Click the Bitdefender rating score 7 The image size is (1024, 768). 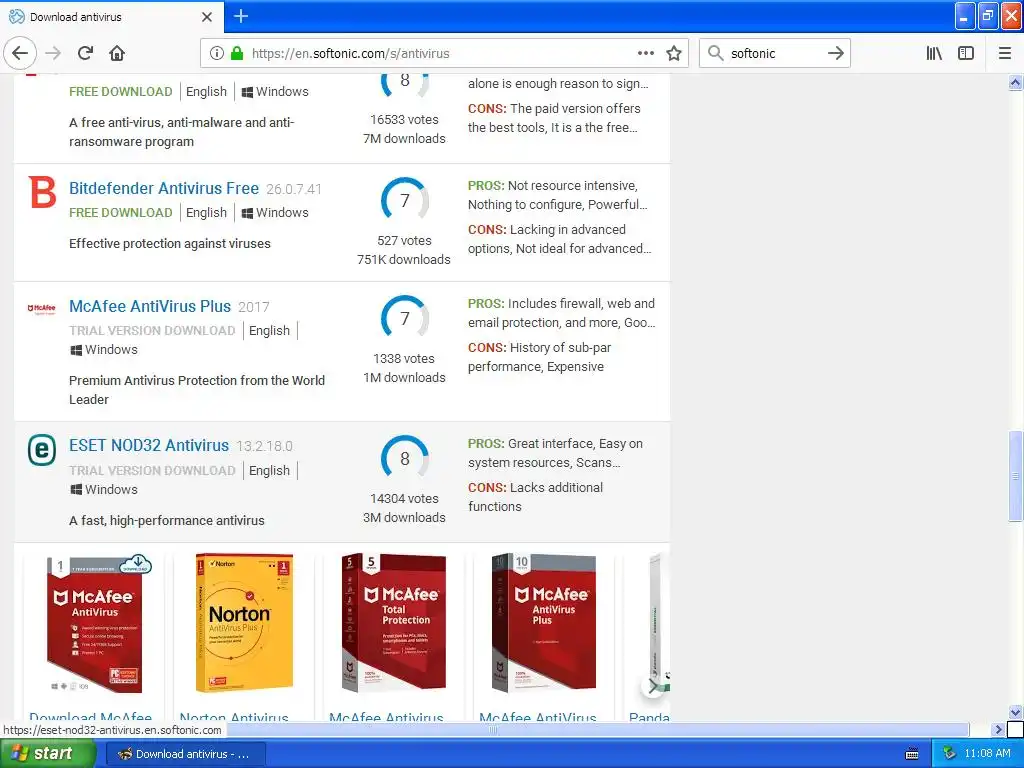pos(405,200)
